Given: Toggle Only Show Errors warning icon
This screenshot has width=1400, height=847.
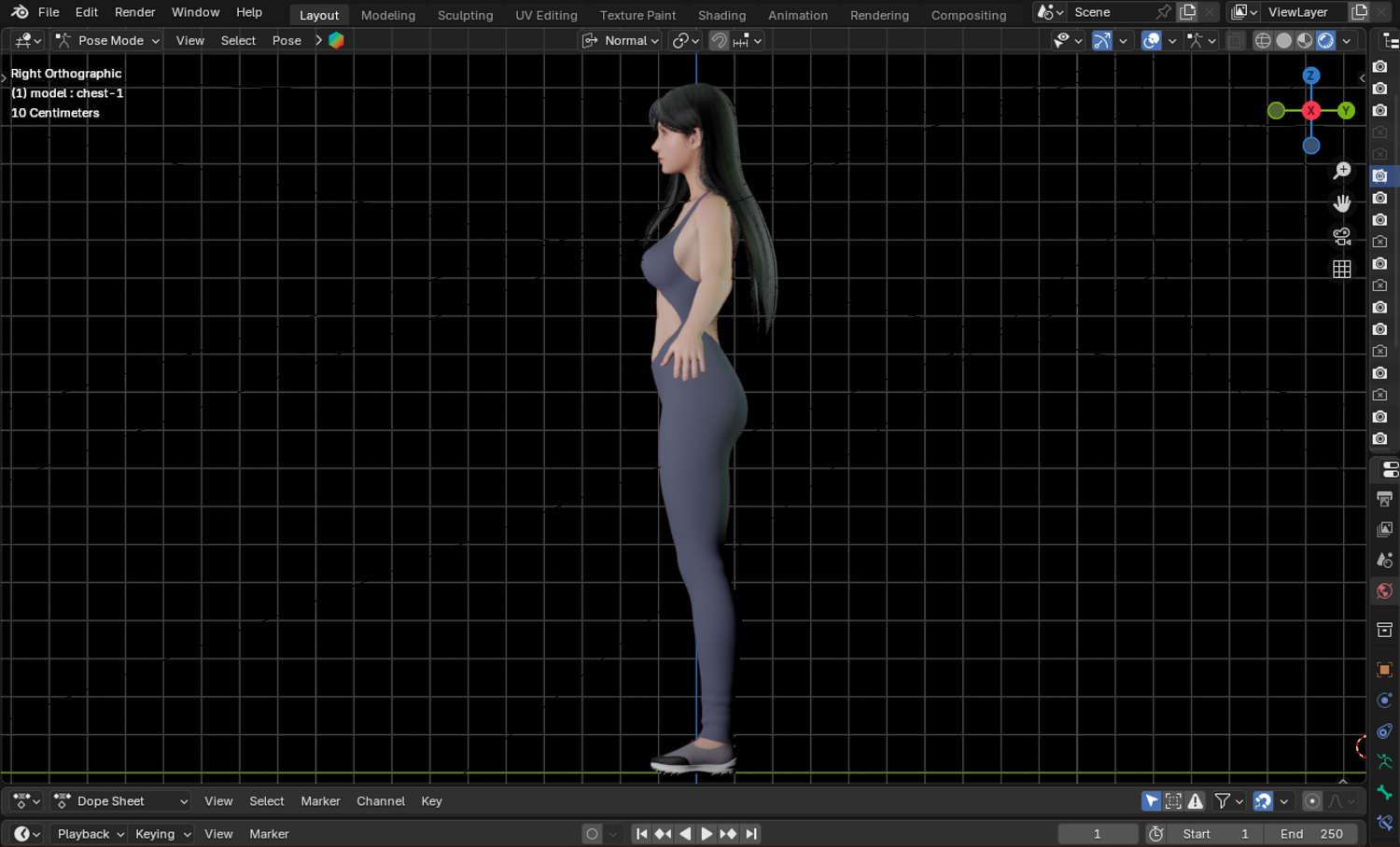Looking at the screenshot, I should tap(1195, 801).
